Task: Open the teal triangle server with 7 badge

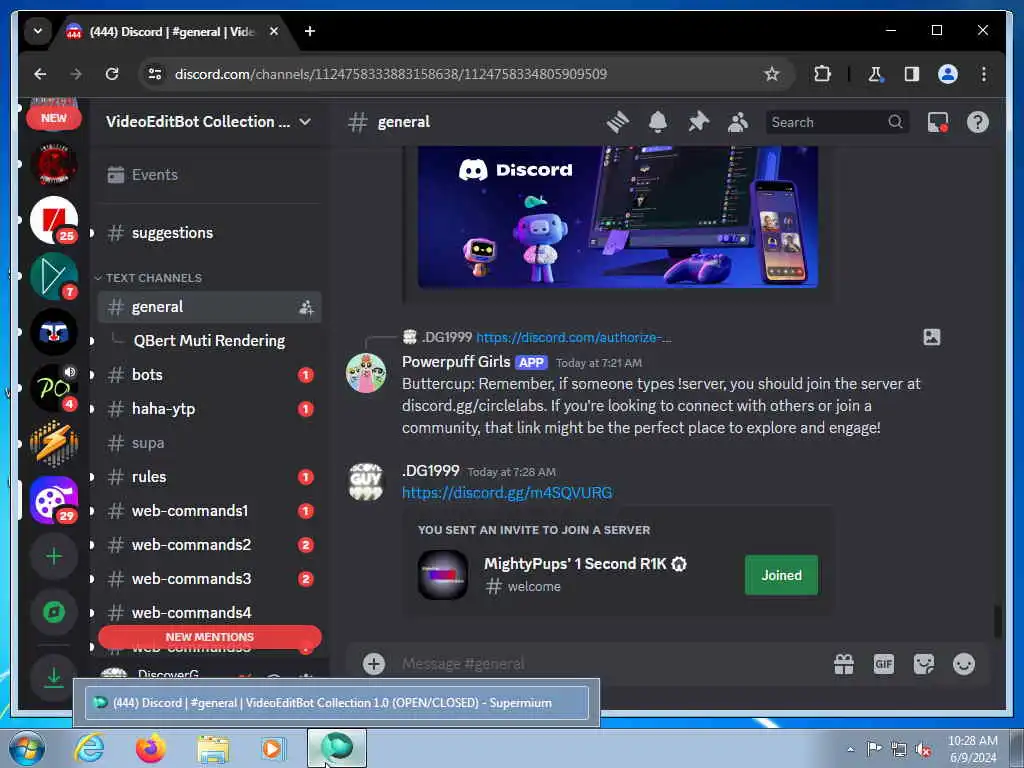Action: 54,276
